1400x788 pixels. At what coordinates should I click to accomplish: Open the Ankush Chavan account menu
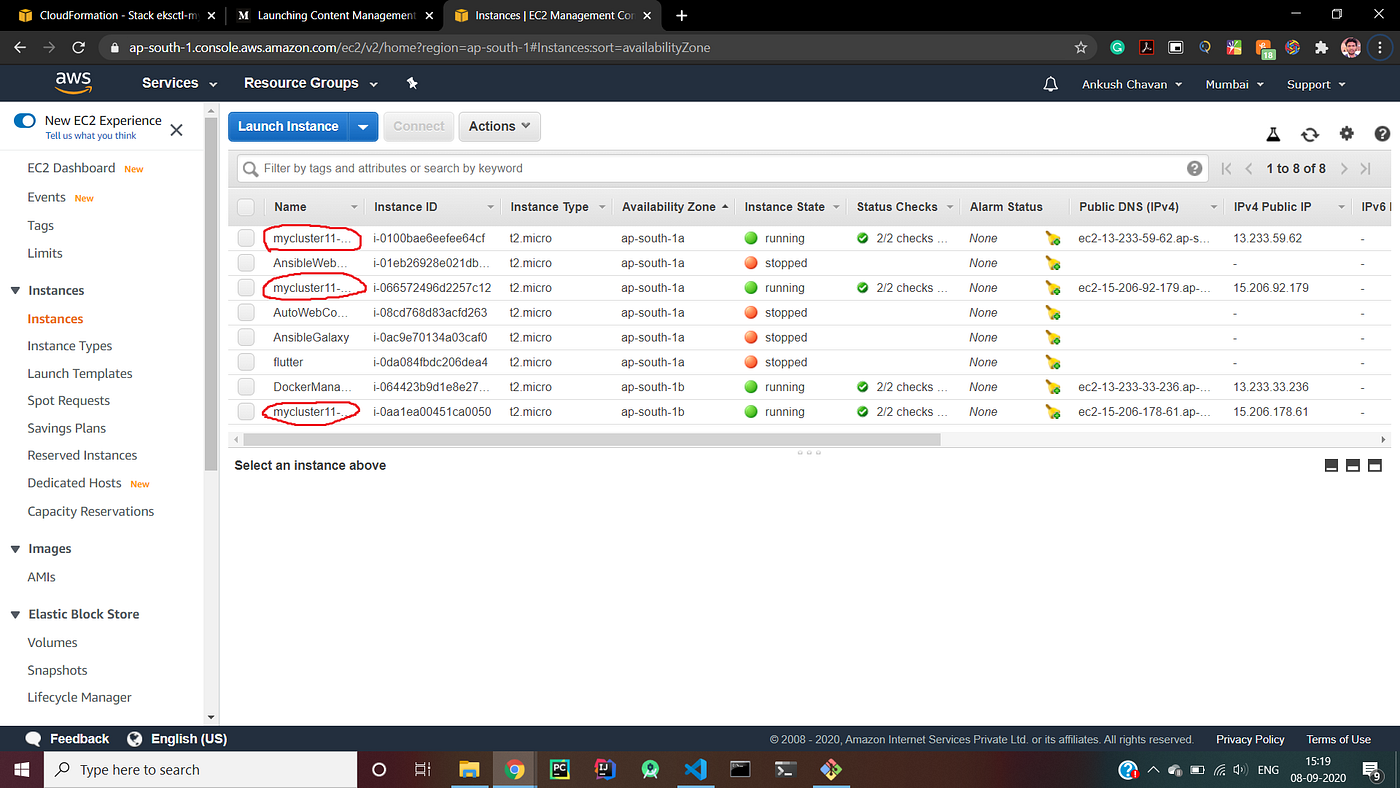pyautogui.click(x=1132, y=85)
